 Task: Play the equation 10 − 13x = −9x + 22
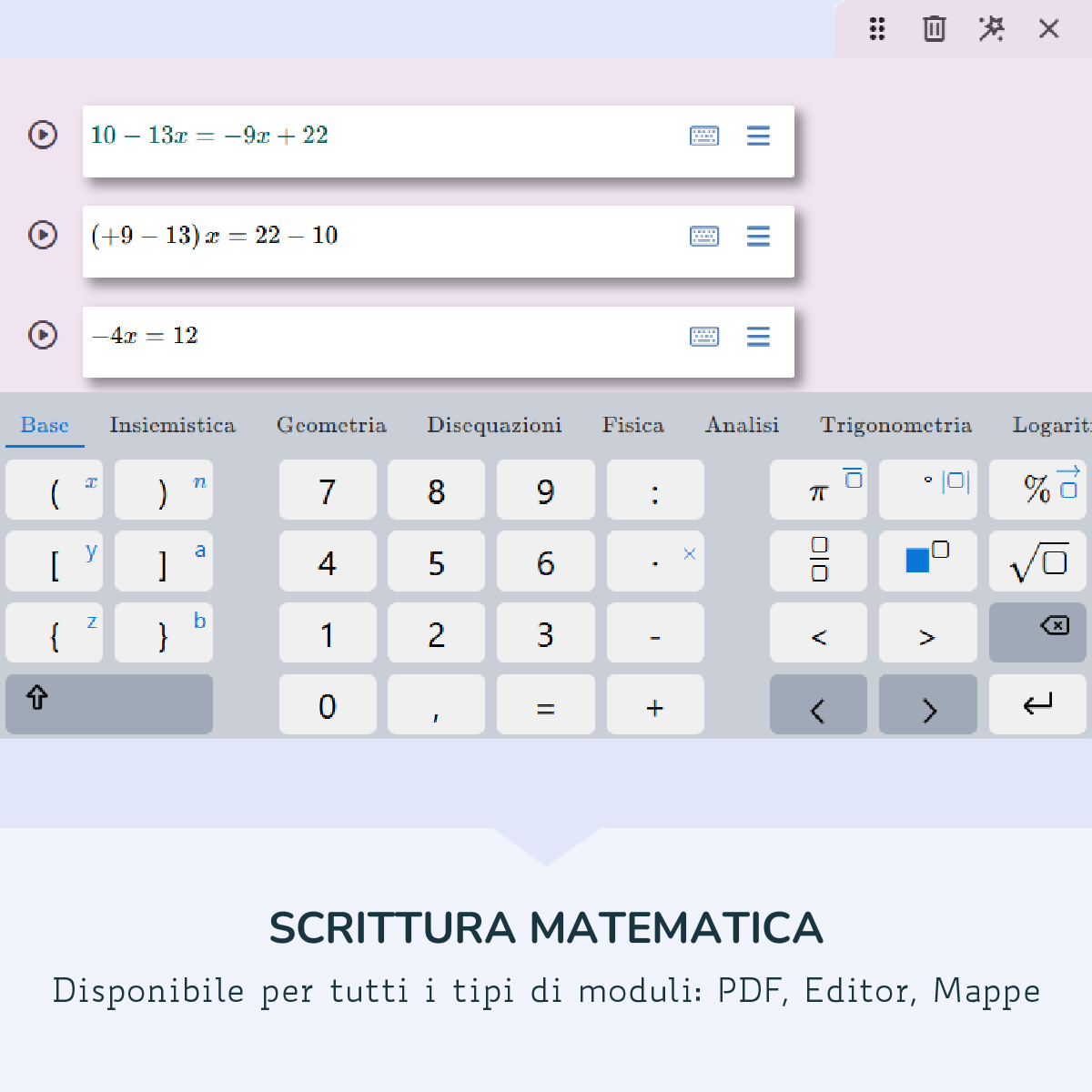point(43,135)
